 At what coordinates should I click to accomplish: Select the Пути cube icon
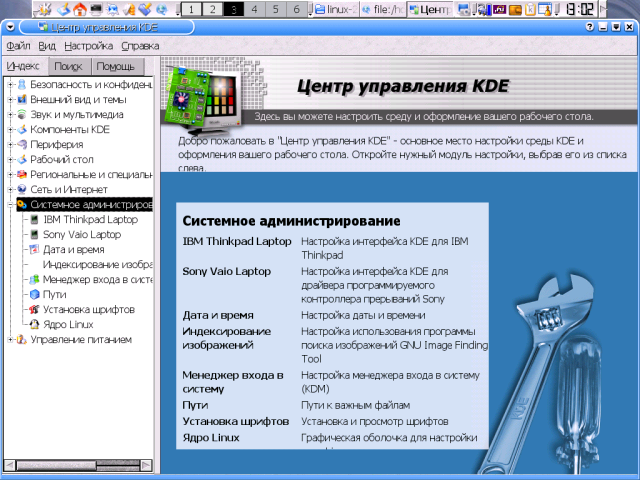[34, 294]
